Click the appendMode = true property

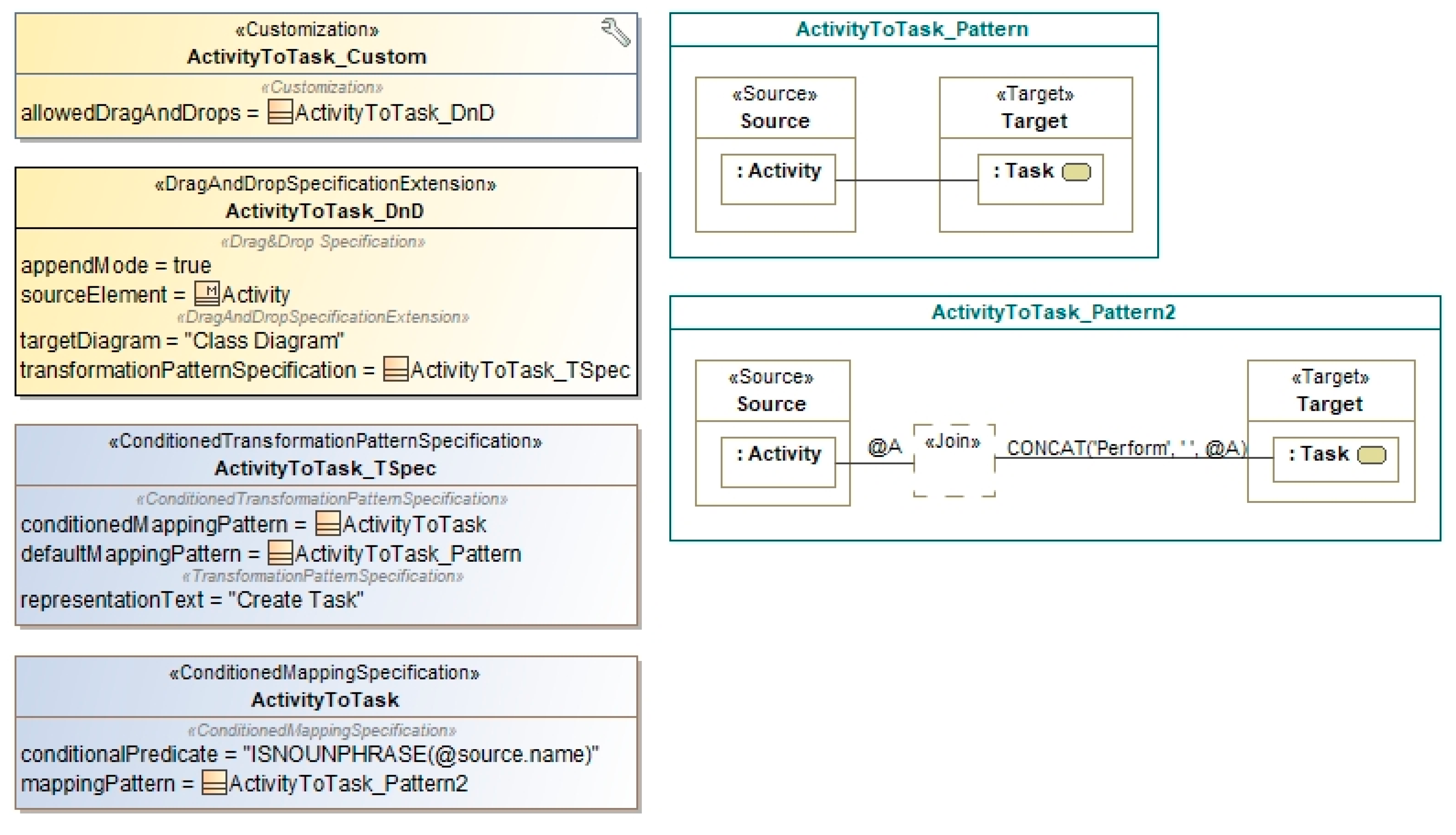[x=116, y=265]
